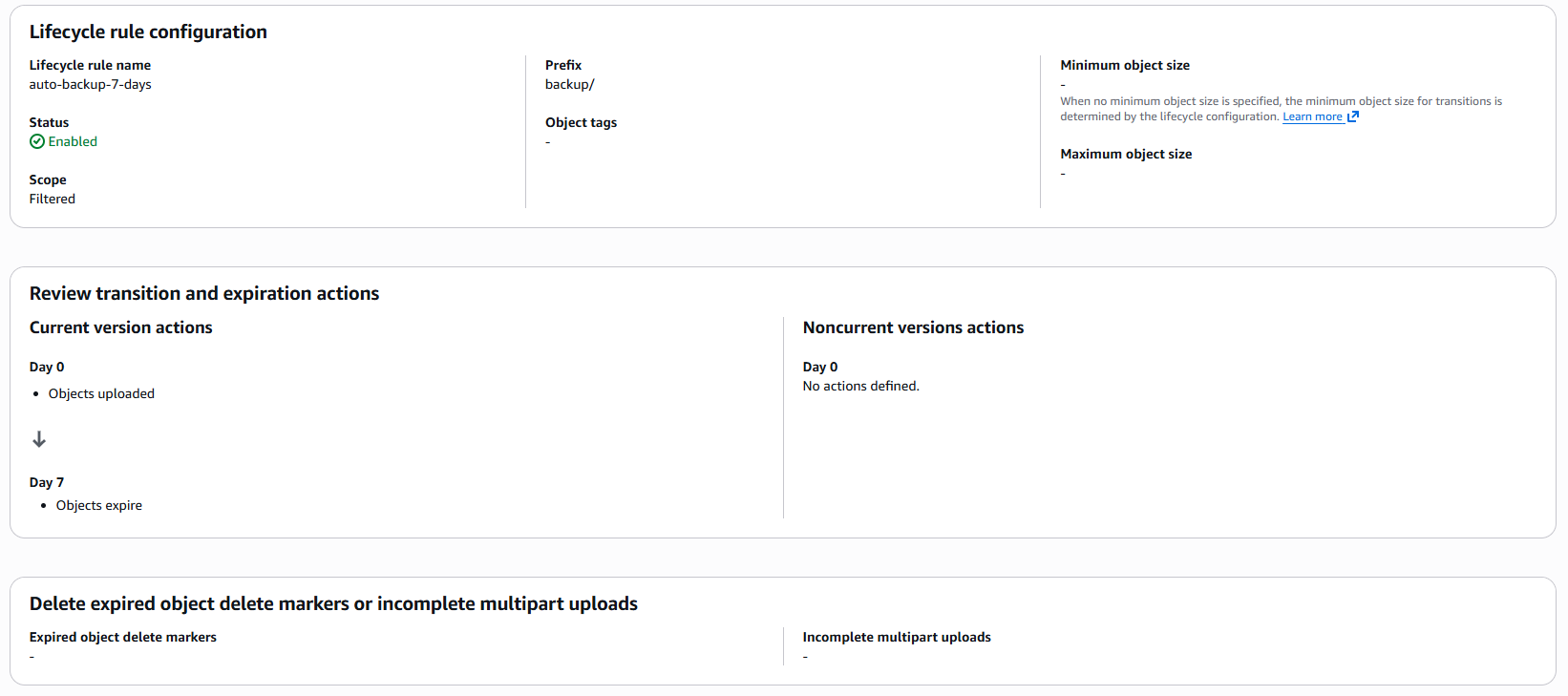Click the Expired object delete markers label
Screen dimensions: 1568x696
coord(122,637)
